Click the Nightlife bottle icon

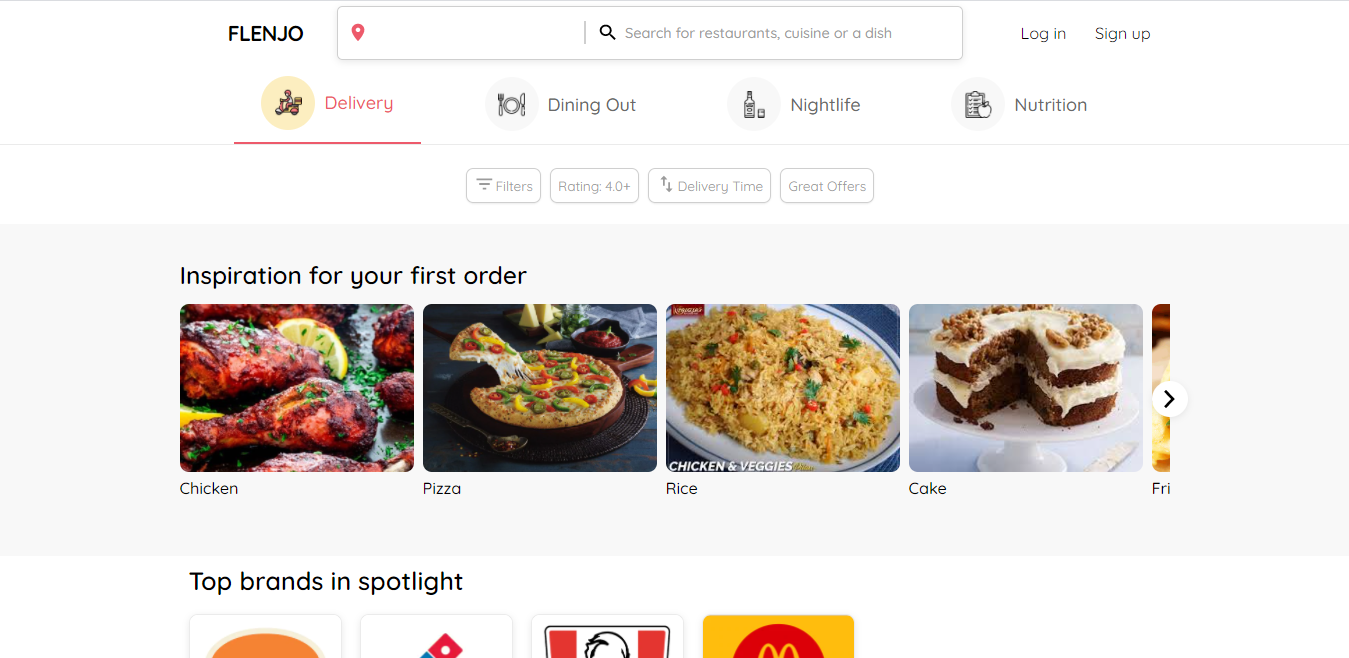tap(754, 104)
